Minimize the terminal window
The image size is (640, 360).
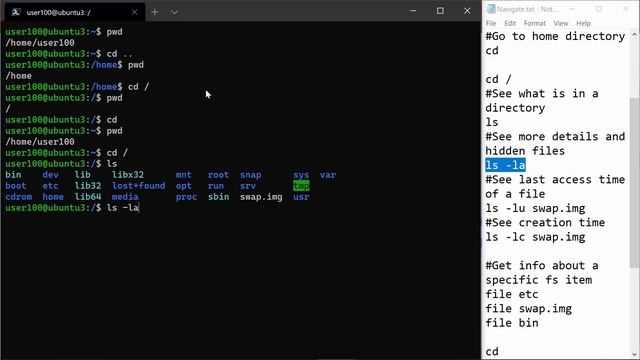coord(413,11)
